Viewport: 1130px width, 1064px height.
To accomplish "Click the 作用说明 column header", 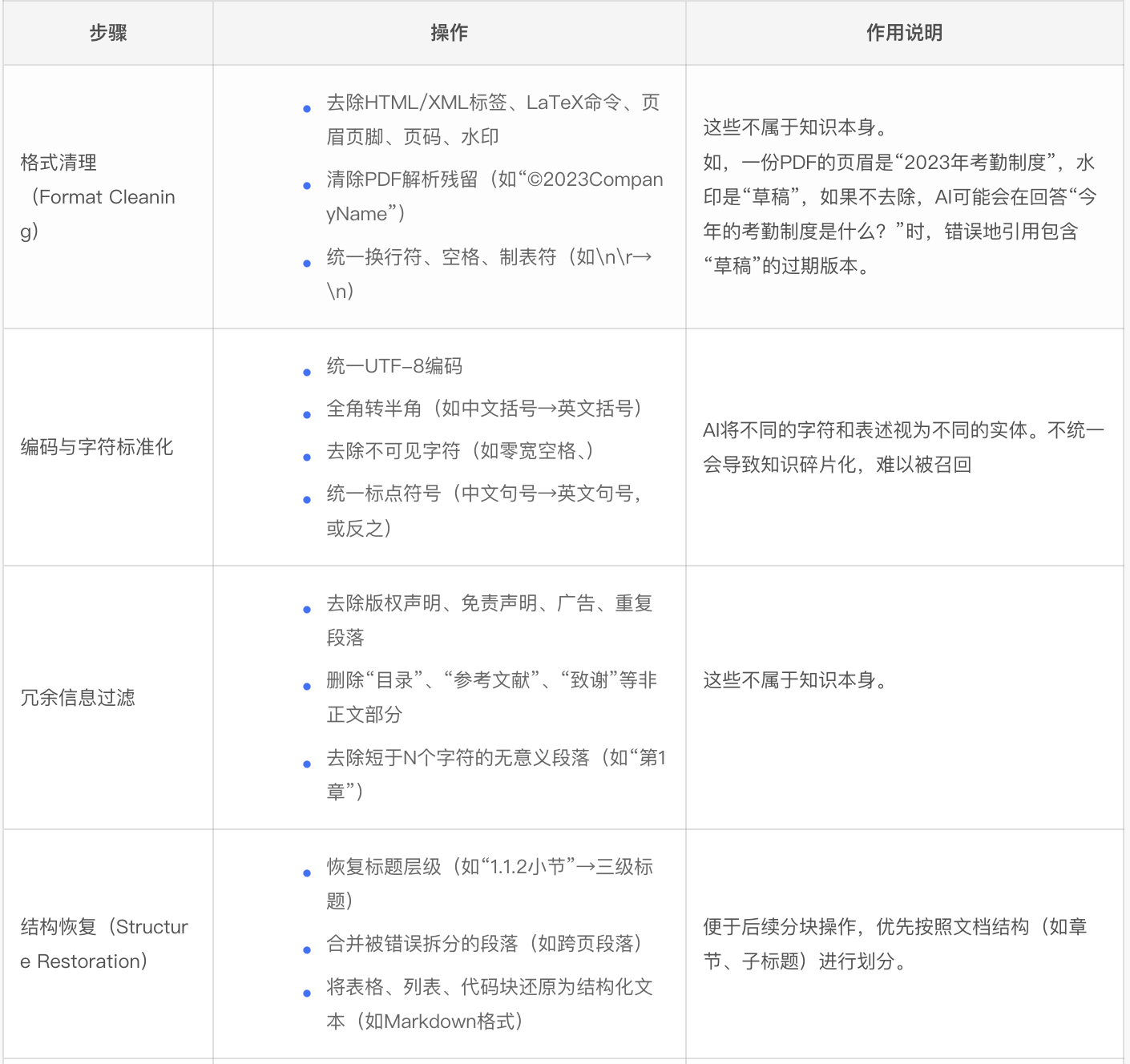I will pyautogui.click(x=904, y=33).
